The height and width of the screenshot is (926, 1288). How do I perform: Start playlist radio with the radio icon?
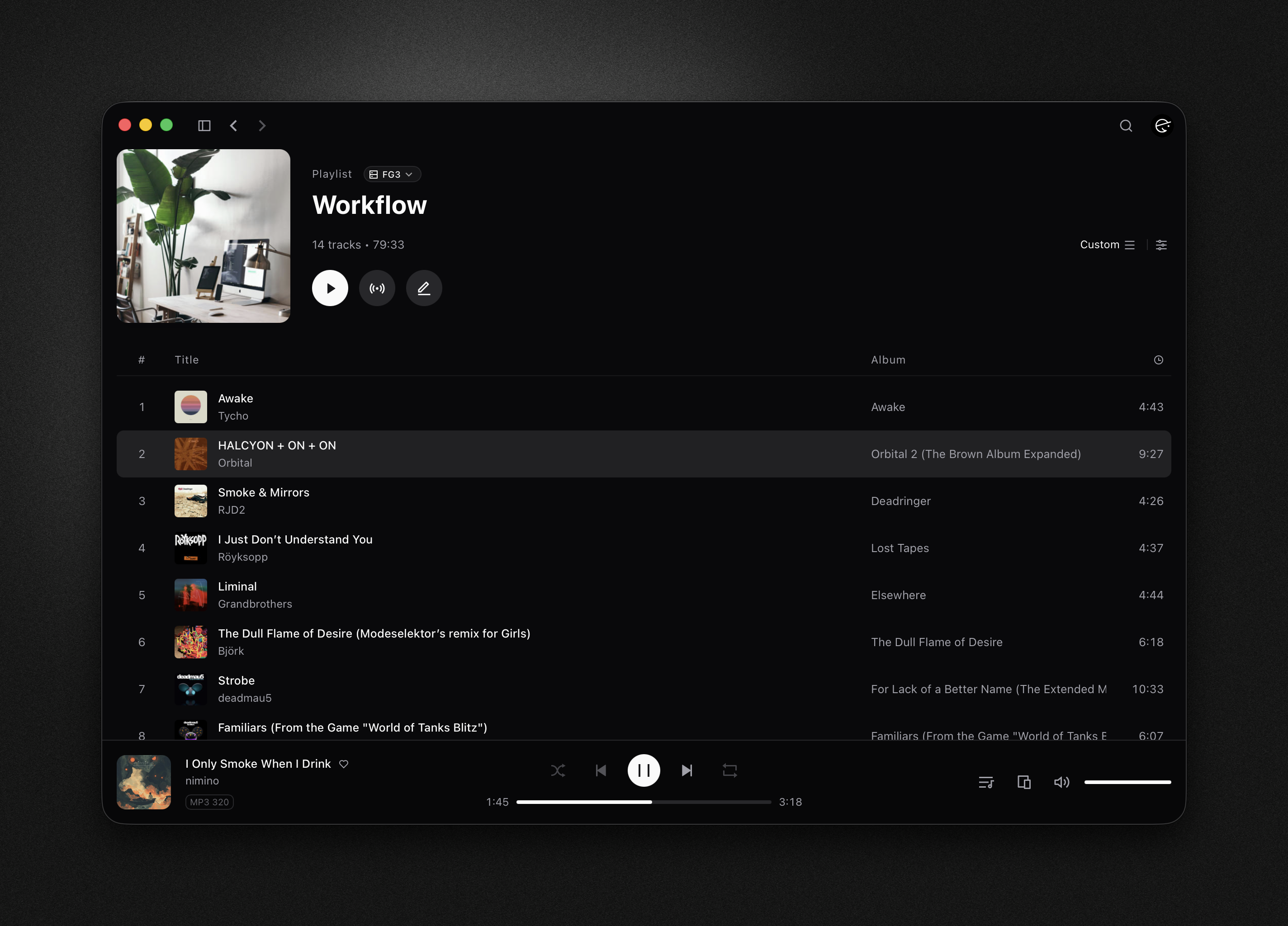pos(377,288)
